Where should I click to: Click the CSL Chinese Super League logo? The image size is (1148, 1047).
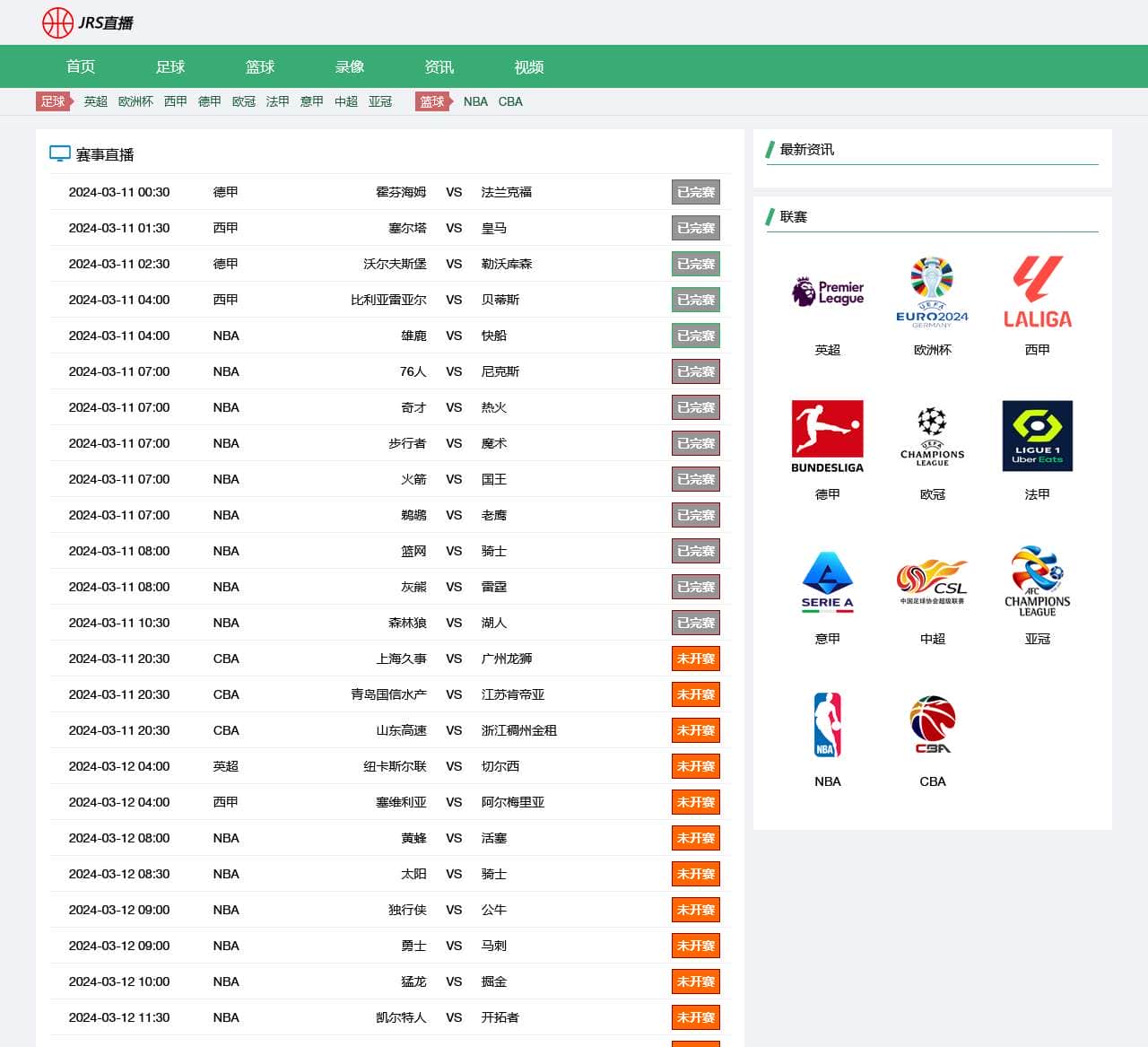(x=932, y=581)
